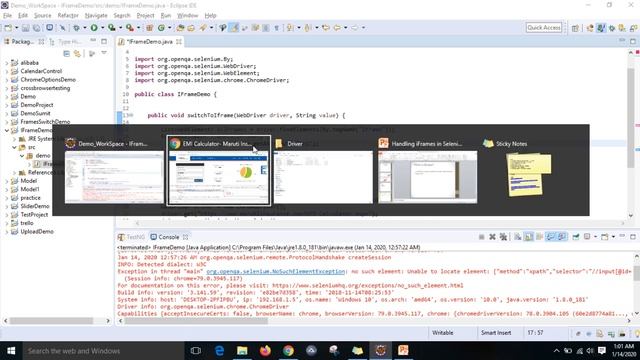
Task: Select the IFrameDemo.java editor tab
Action: 149,42
